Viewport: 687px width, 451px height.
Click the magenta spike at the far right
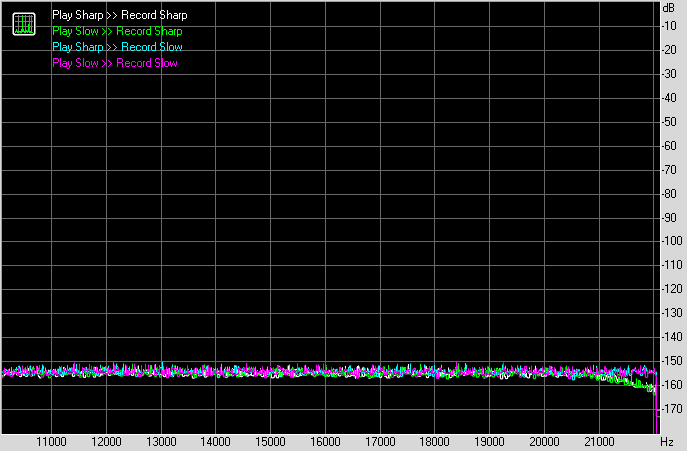tap(656, 412)
